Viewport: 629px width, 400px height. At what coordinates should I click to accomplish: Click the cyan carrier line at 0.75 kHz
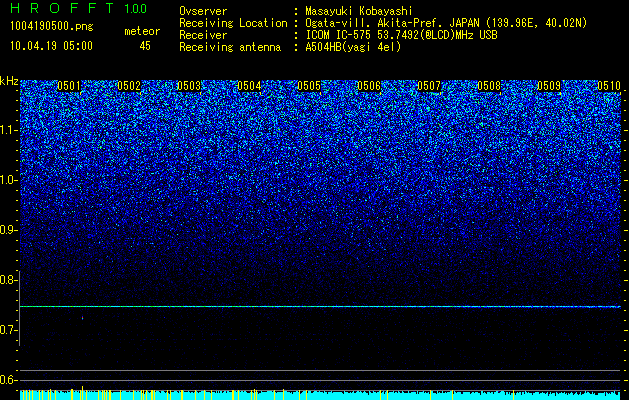point(321,307)
